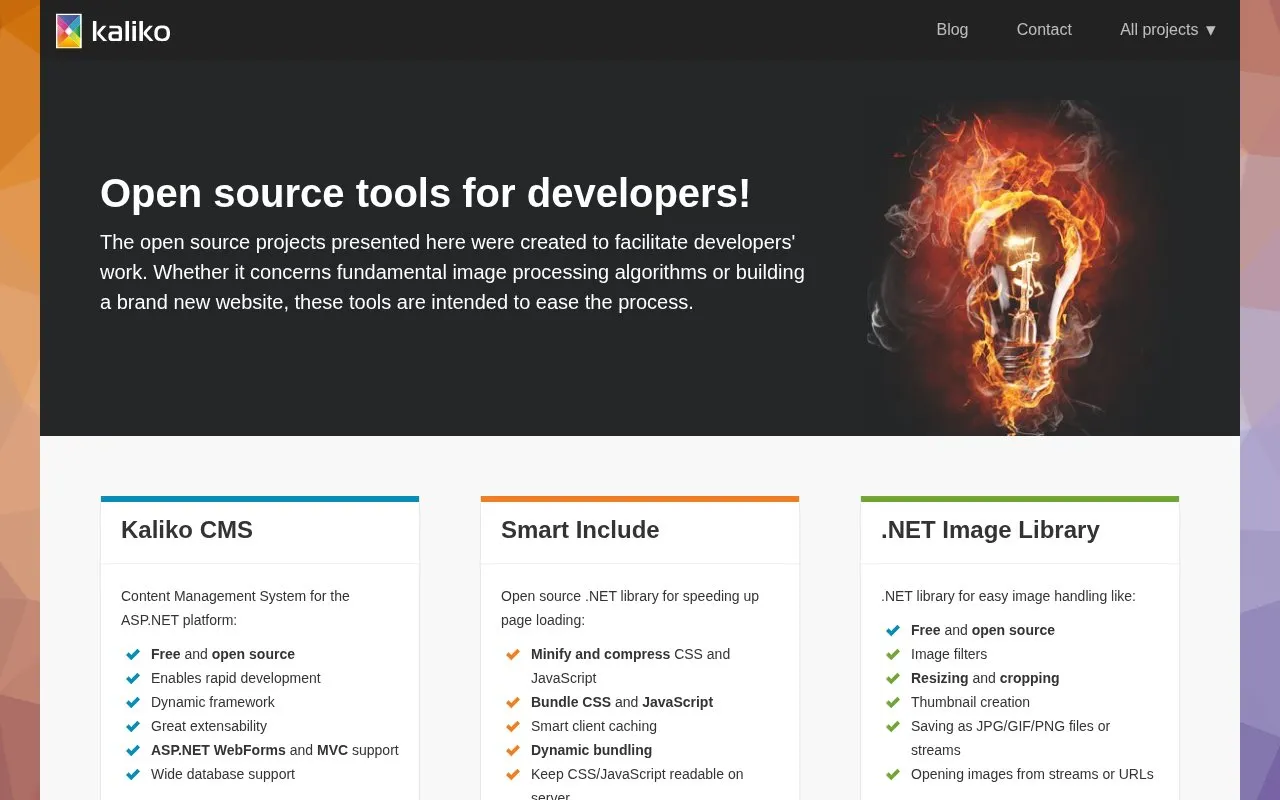Viewport: 1280px width, 800px height.
Task: Click 'Great extensability' list item text
Action: 209,726
